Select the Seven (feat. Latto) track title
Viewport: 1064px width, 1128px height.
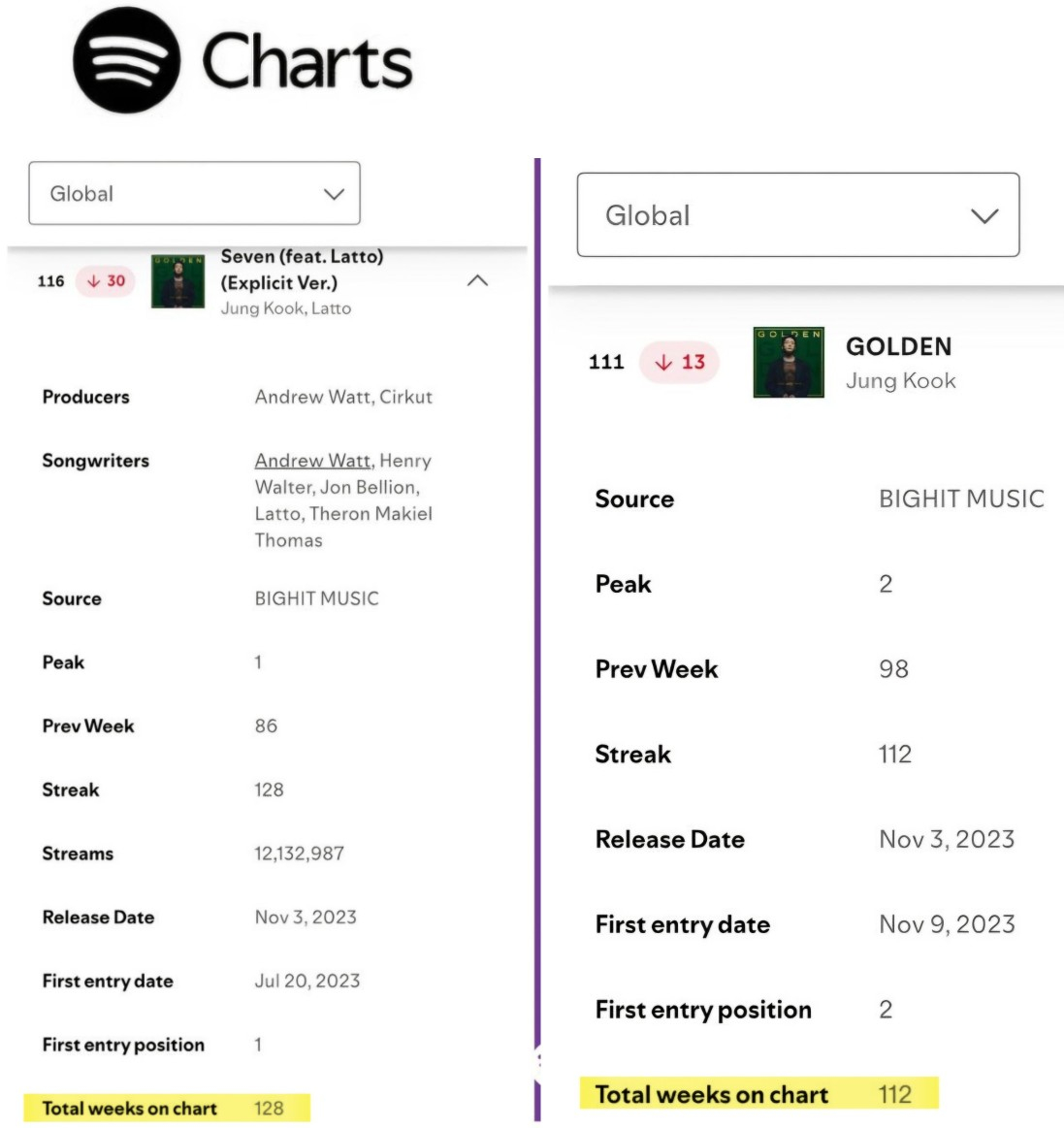[x=302, y=269]
